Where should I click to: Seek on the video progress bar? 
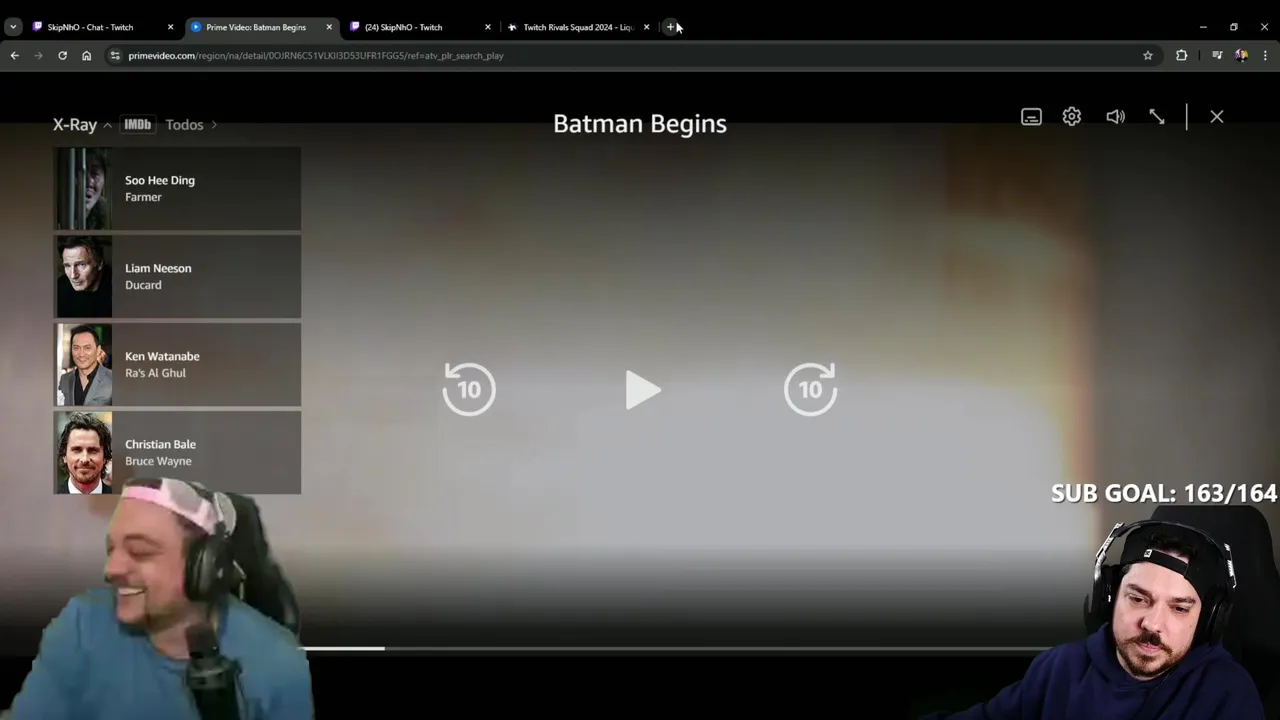[670, 649]
